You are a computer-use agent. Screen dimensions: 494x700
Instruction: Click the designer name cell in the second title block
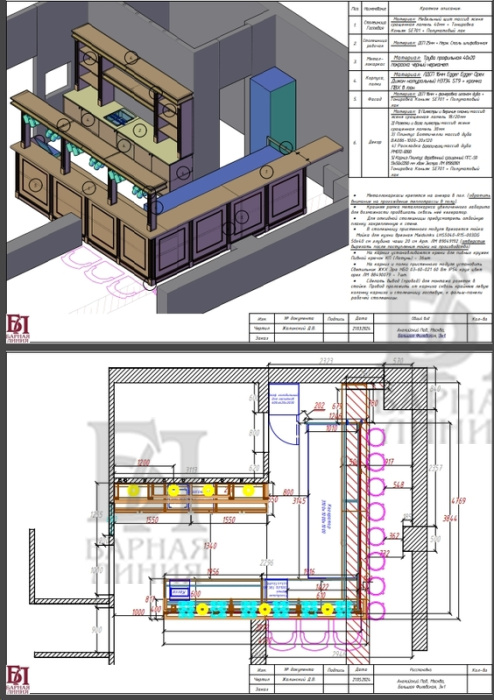298,679
